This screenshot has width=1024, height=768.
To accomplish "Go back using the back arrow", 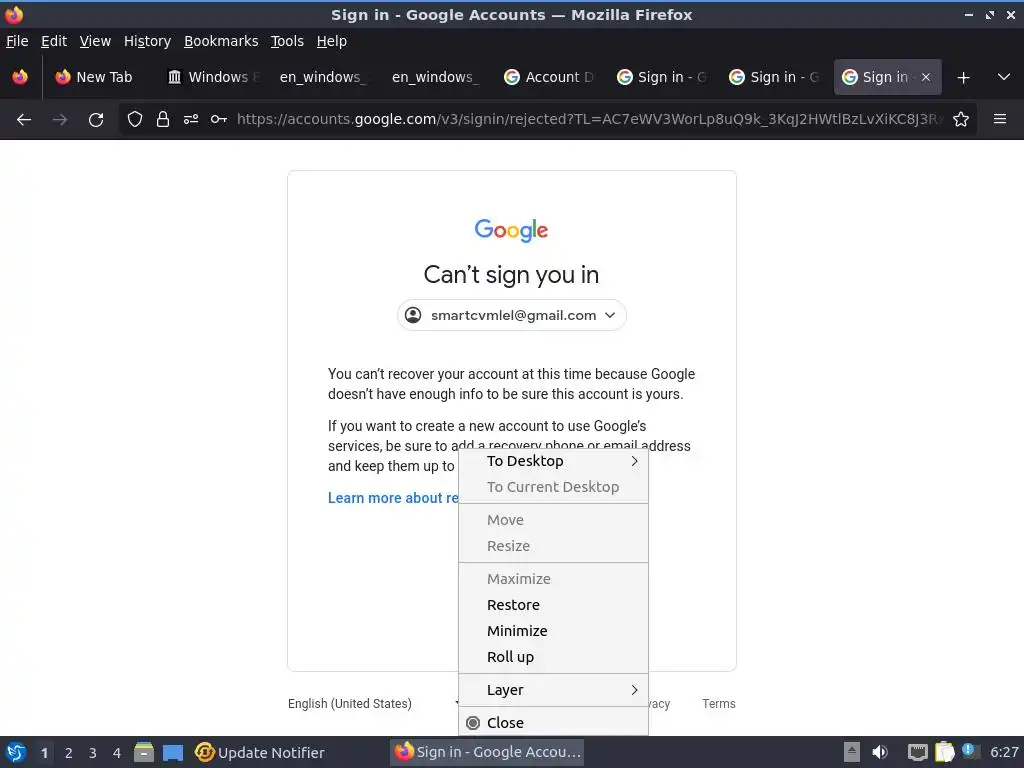I will (x=24, y=120).
